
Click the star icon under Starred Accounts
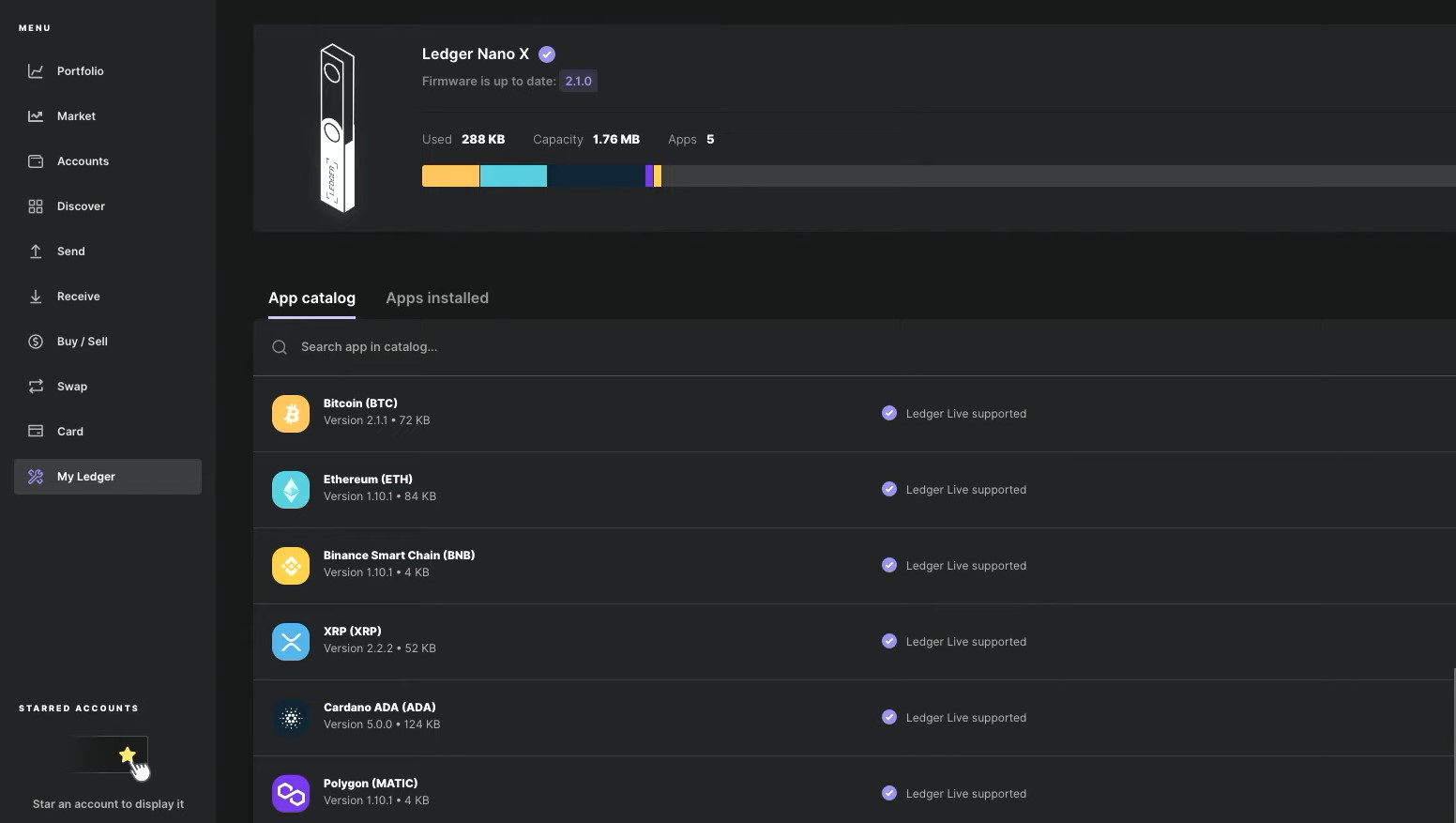(x=128, y=754)
